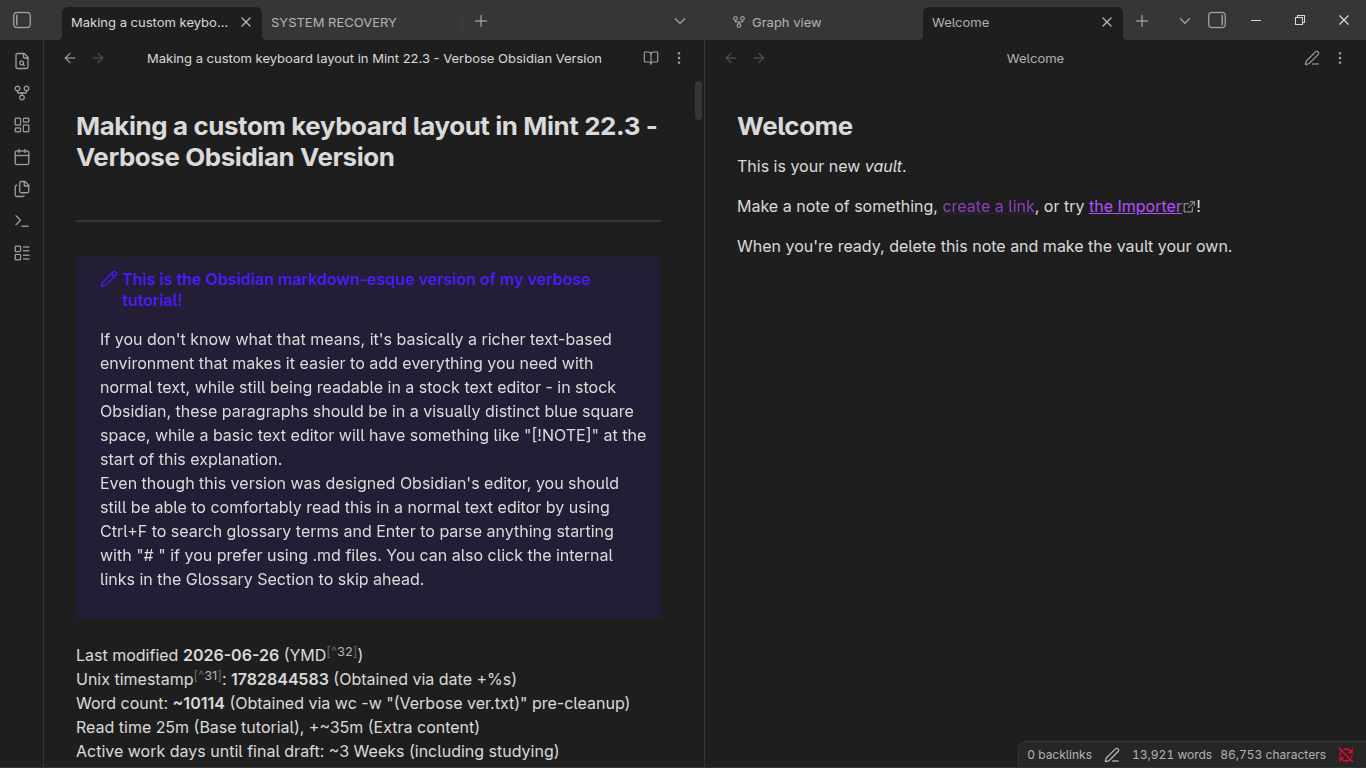
Task: Toggle the right sidebar
Action: click(1217, 20)
